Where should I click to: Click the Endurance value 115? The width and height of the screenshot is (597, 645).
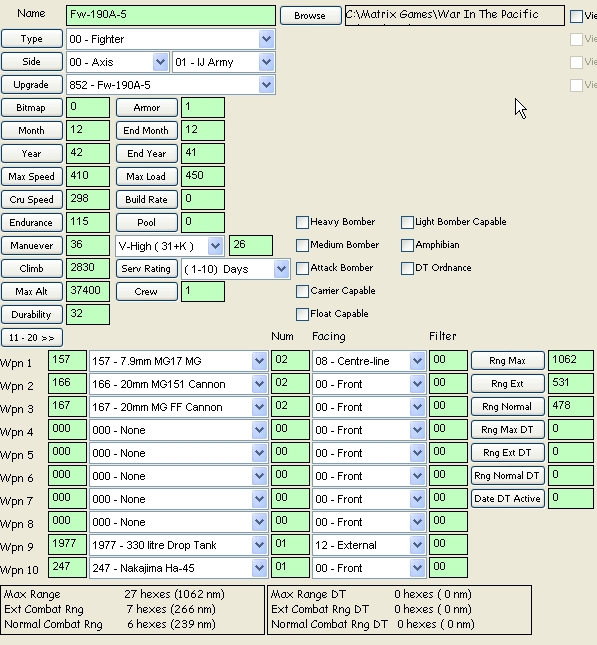click(x=88, y=223)
